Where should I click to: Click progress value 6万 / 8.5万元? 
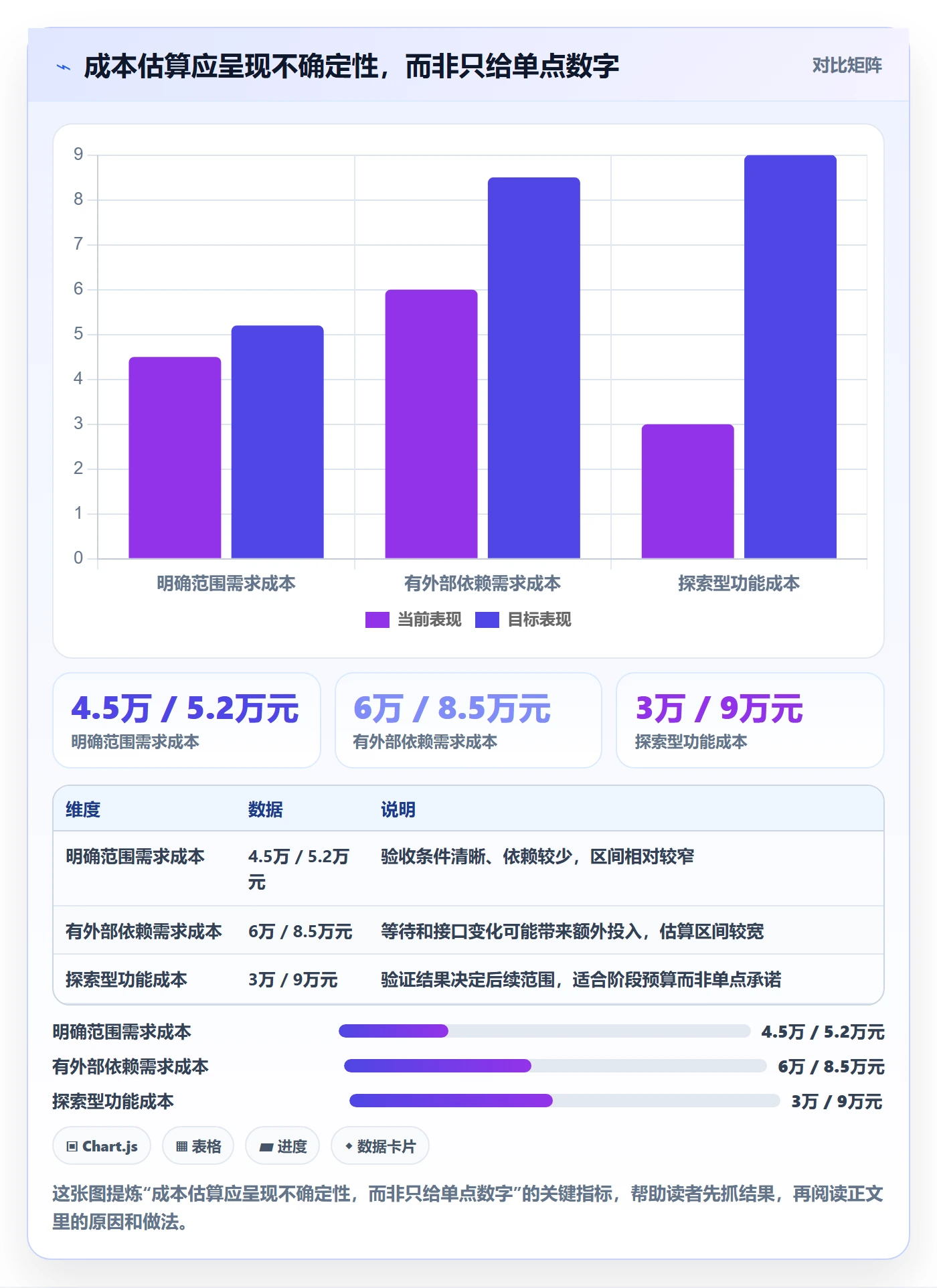[831, 1066]
